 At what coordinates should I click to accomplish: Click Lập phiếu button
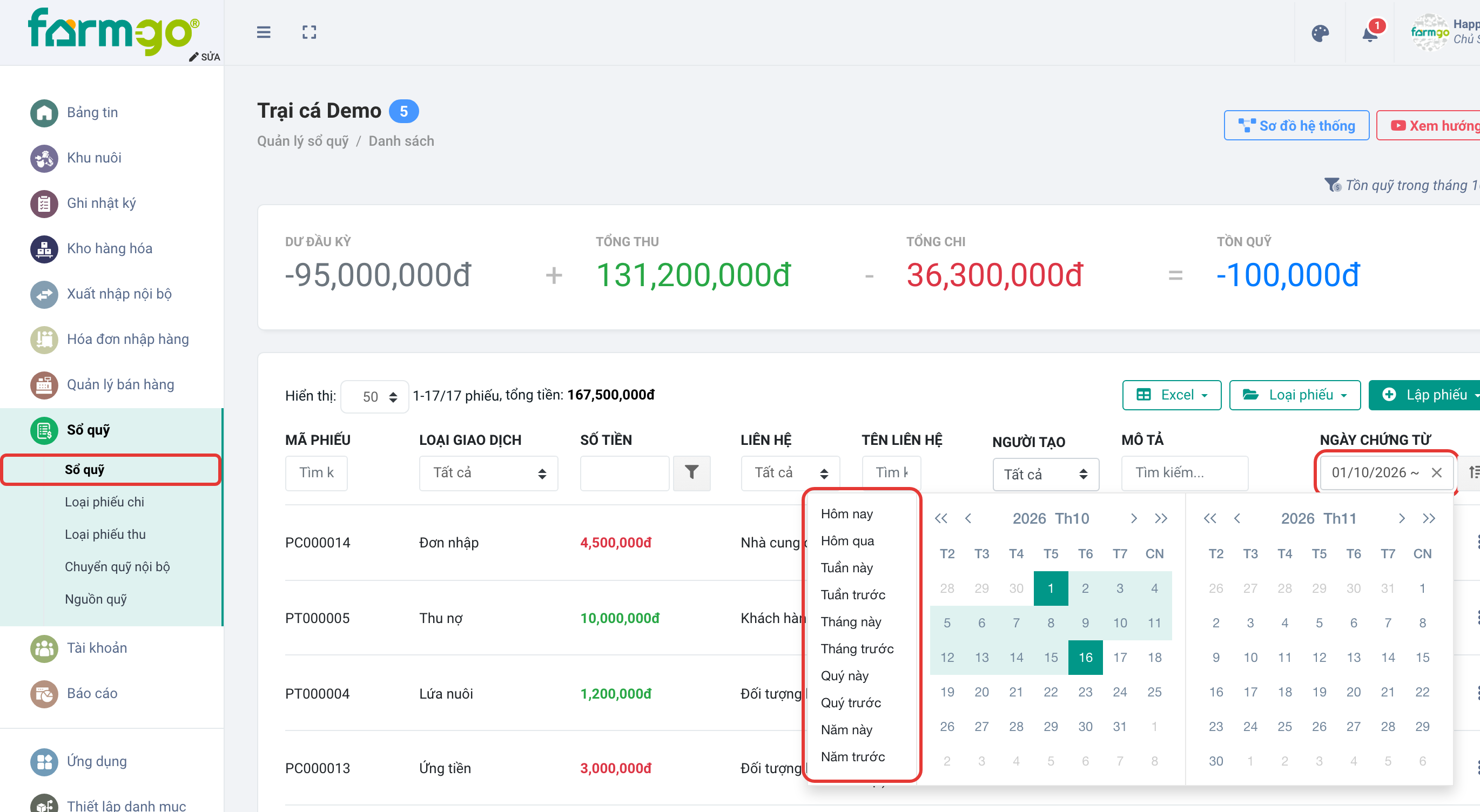[1424, 395]
